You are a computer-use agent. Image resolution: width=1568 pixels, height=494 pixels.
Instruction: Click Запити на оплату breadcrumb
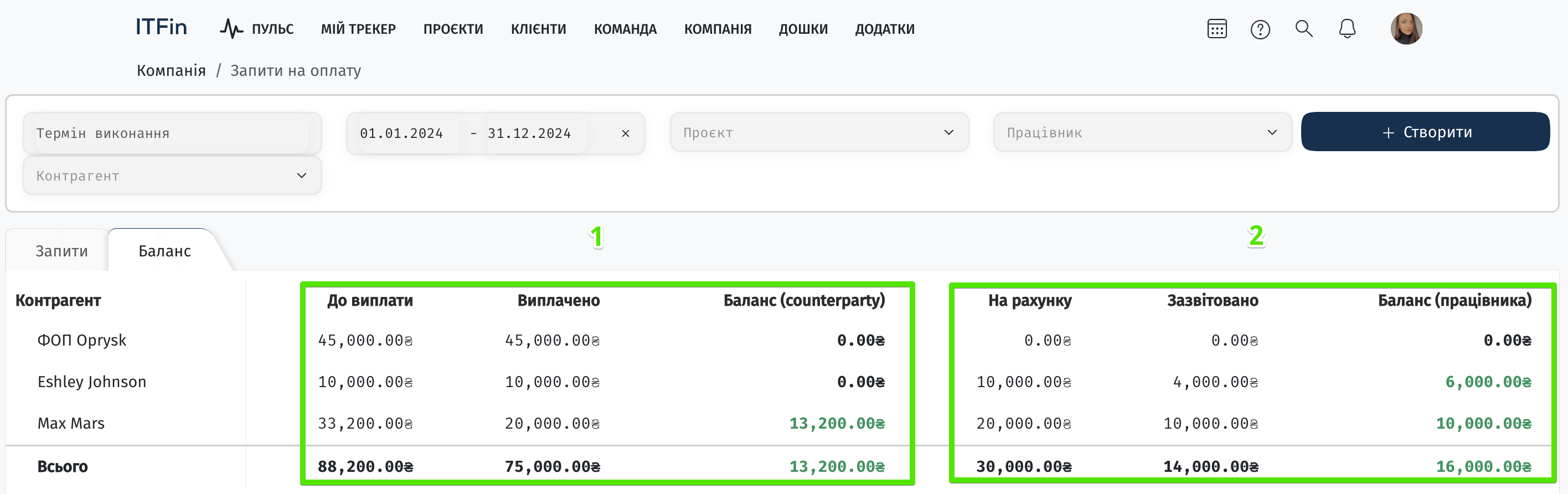[x=296, y=71]
